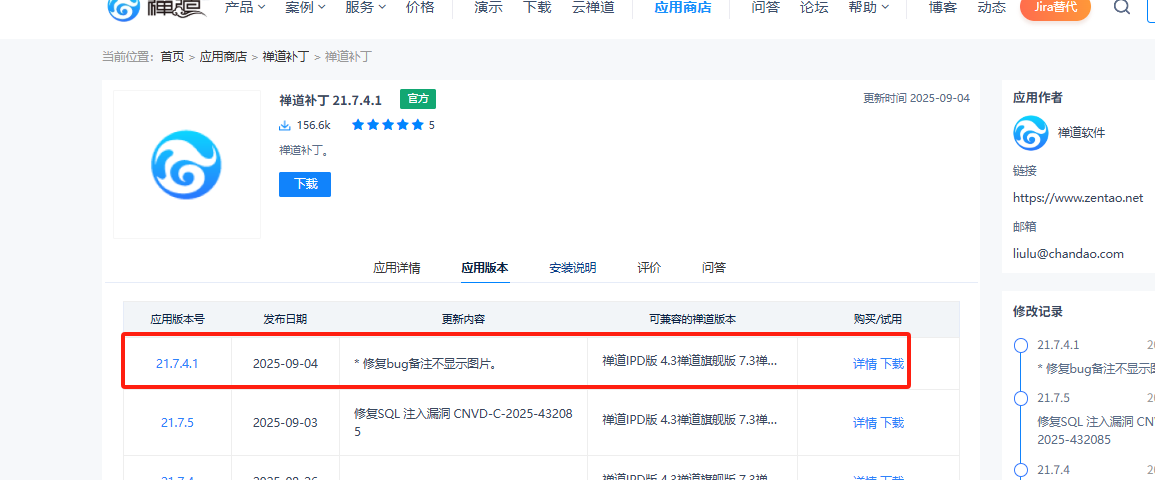Click version number 21.7.4.1 in the table
The width and height of the screenshot is (1155, 480).
[178, 363]
